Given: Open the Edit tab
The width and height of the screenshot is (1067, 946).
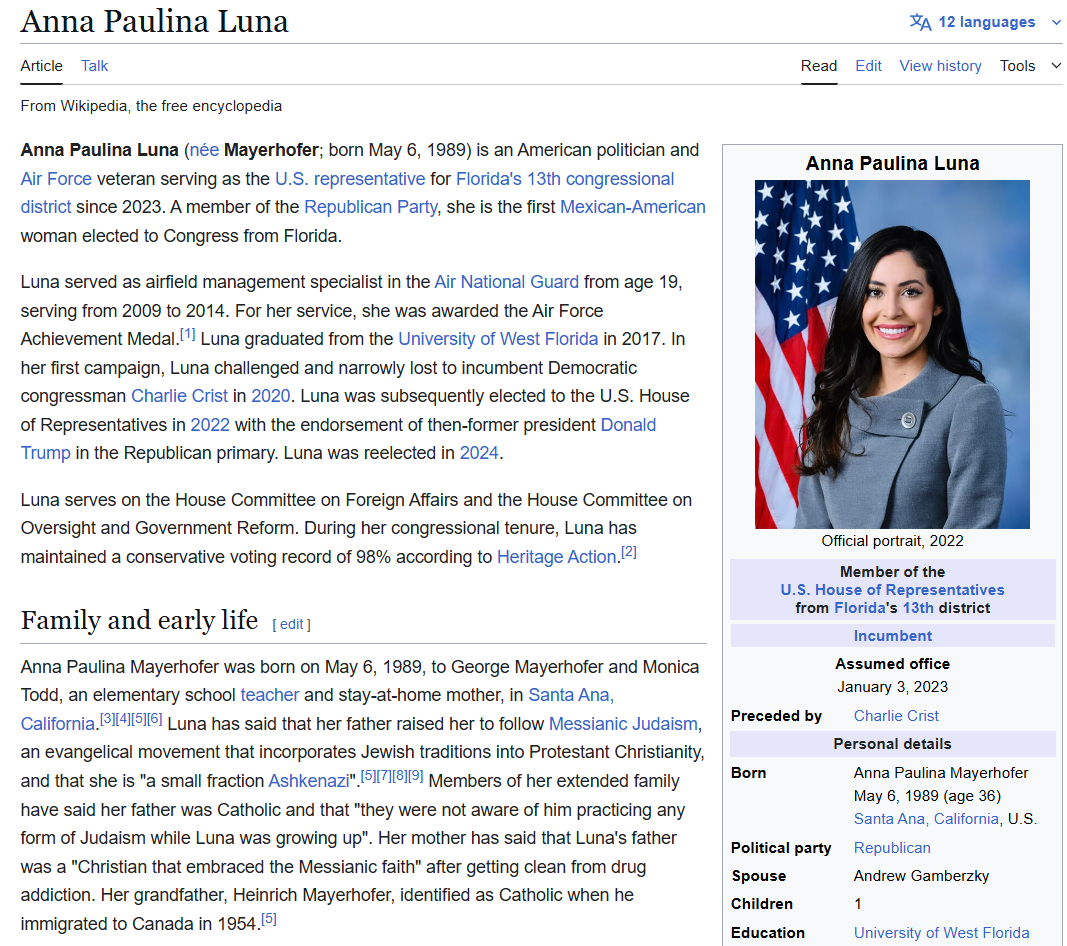Looking at the screenshot, I should pos(868,66).
